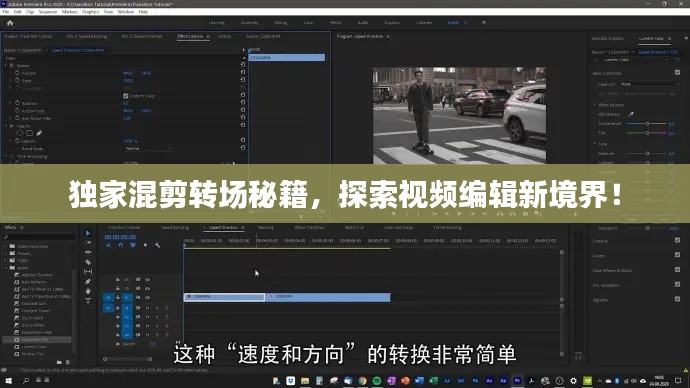690x388 pixels.
Task: Open the File menu
Action: click(6, 12)
